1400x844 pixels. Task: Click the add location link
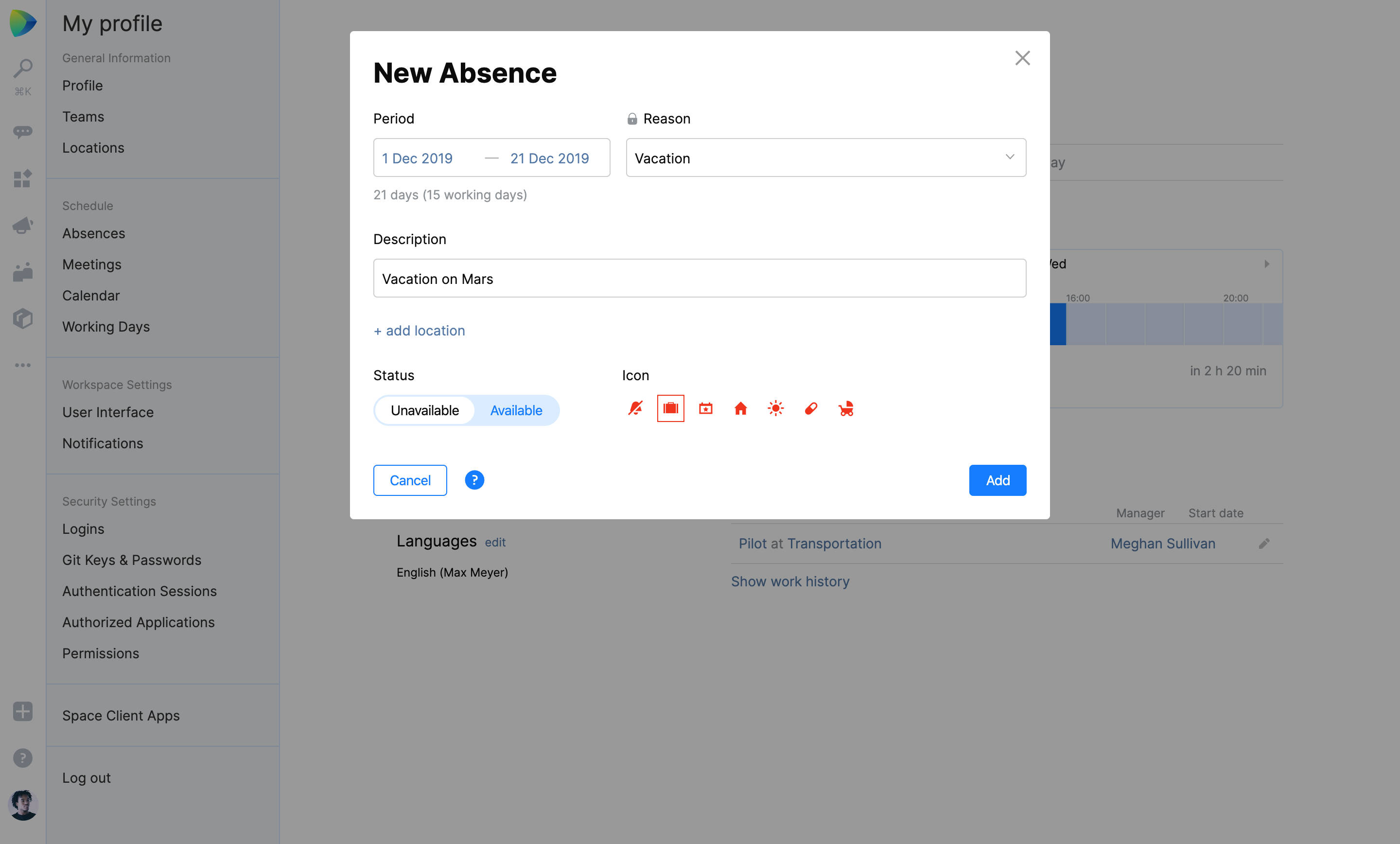420,330
